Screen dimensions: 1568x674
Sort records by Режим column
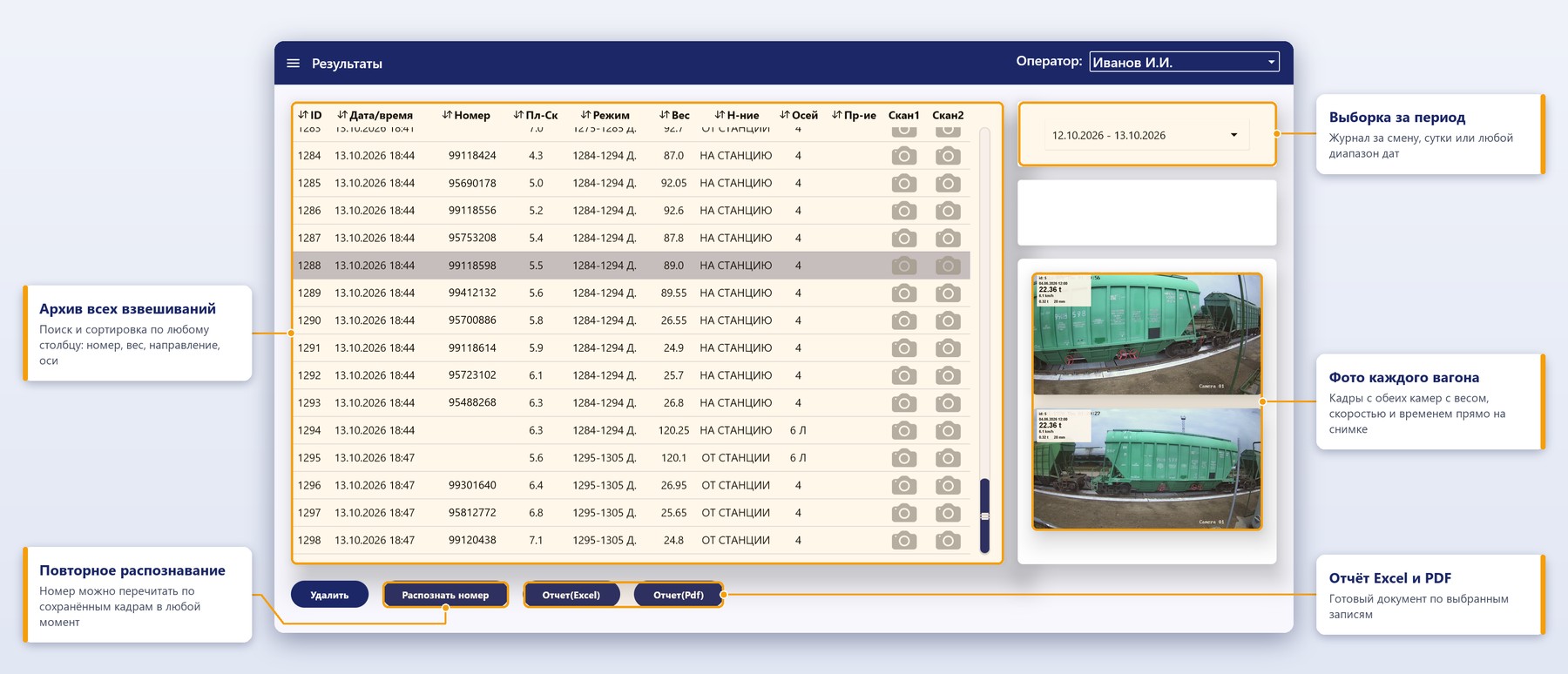tap(605, 115)
